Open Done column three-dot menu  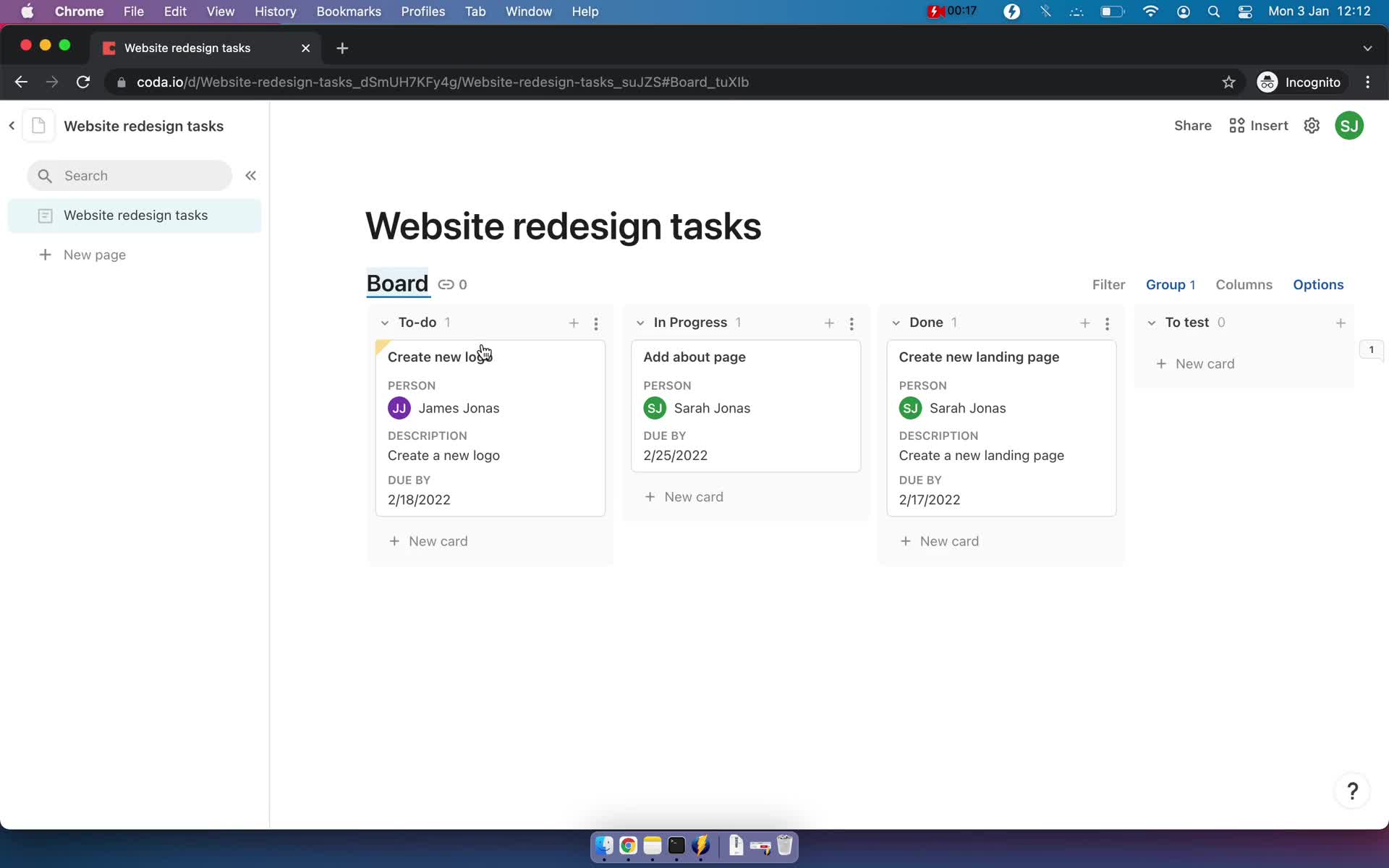(1107, 323)
